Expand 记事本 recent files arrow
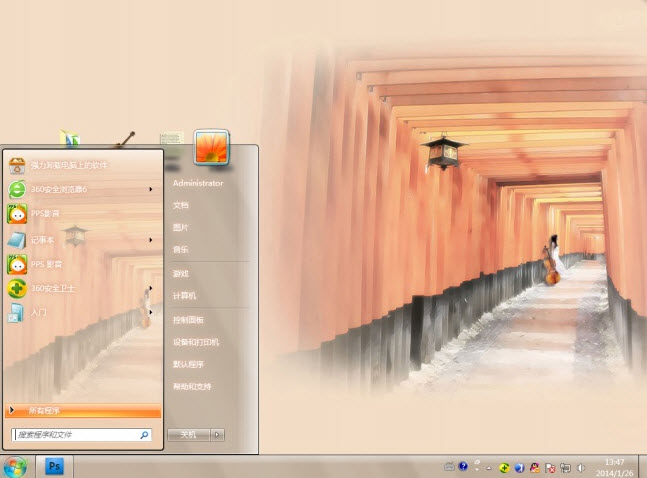The height and width of the screenshot is (478, 647). (151, 240)
